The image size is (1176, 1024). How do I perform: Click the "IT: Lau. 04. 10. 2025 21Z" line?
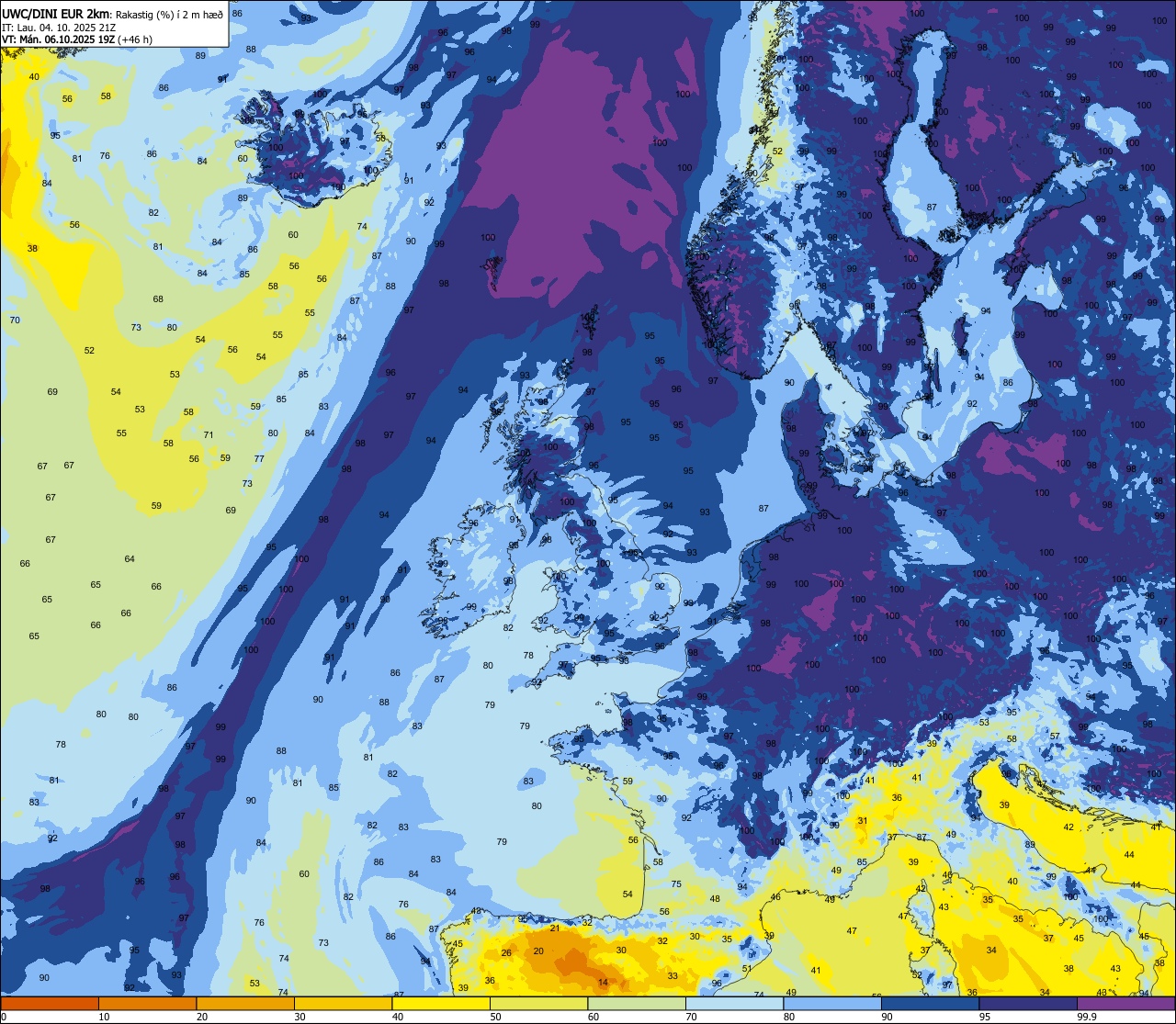click(57, 27)
